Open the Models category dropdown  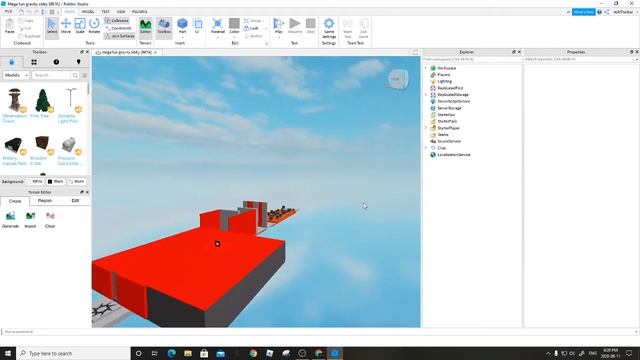(x=16, y=75)
